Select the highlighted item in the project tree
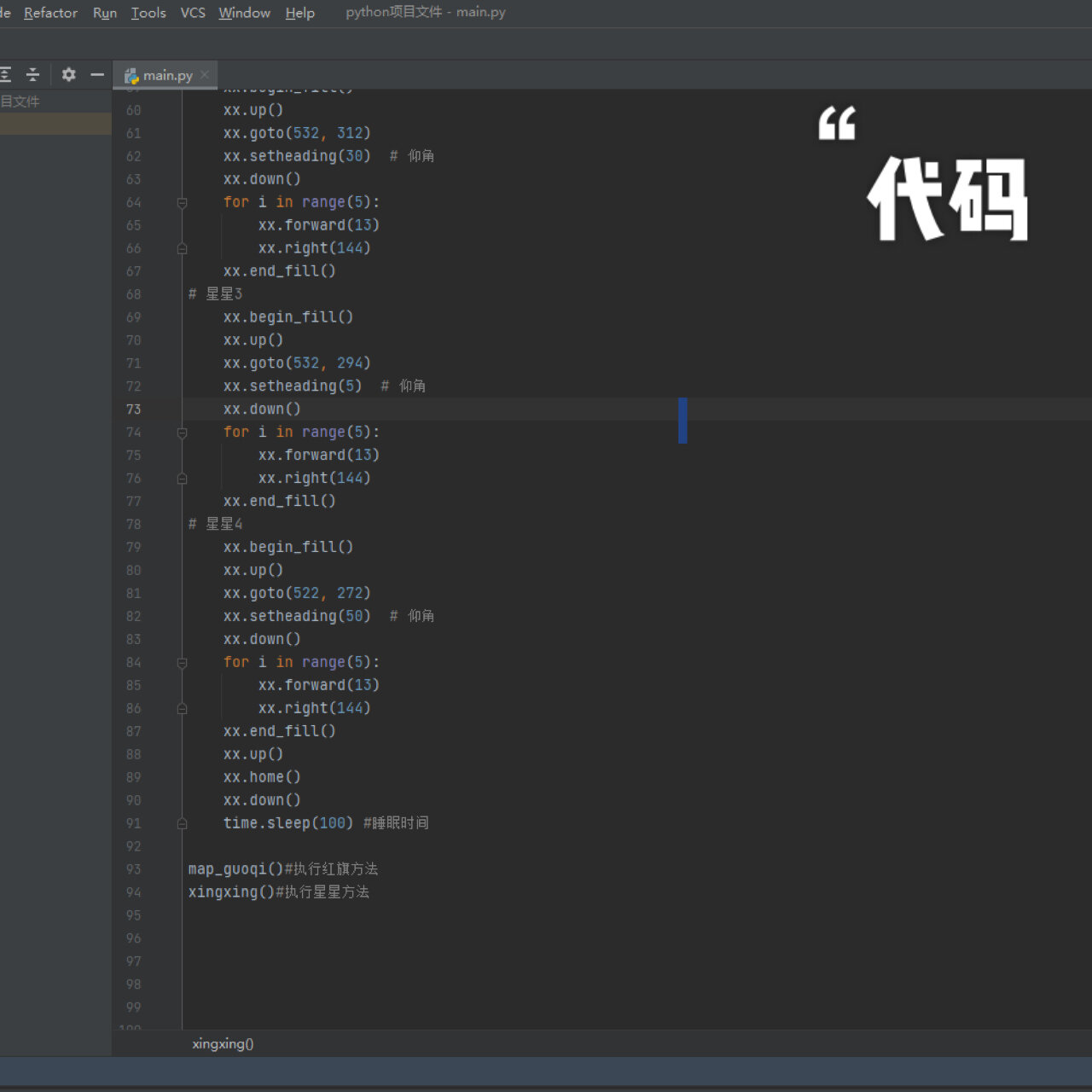 (55, 122)
